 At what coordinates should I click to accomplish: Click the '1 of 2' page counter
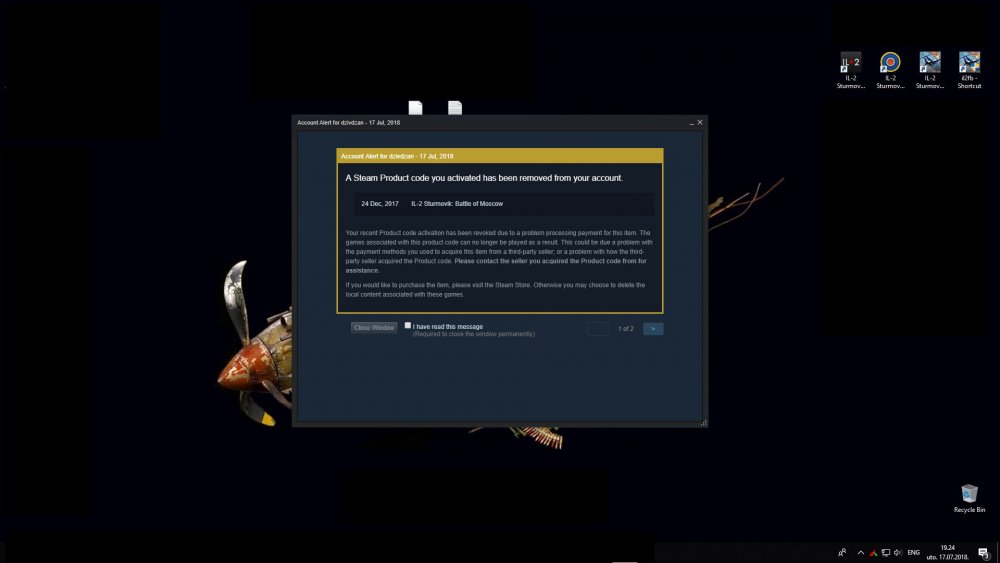626,329
